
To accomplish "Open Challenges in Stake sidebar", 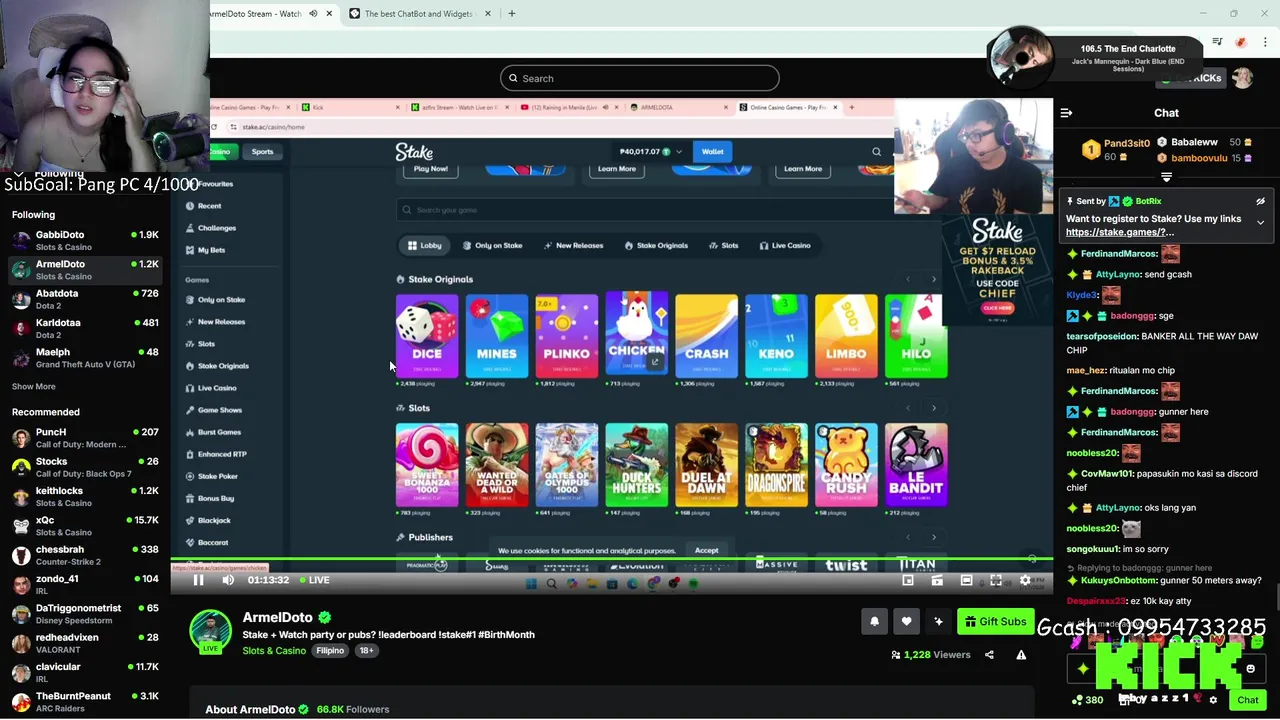I will coord(216,228).
